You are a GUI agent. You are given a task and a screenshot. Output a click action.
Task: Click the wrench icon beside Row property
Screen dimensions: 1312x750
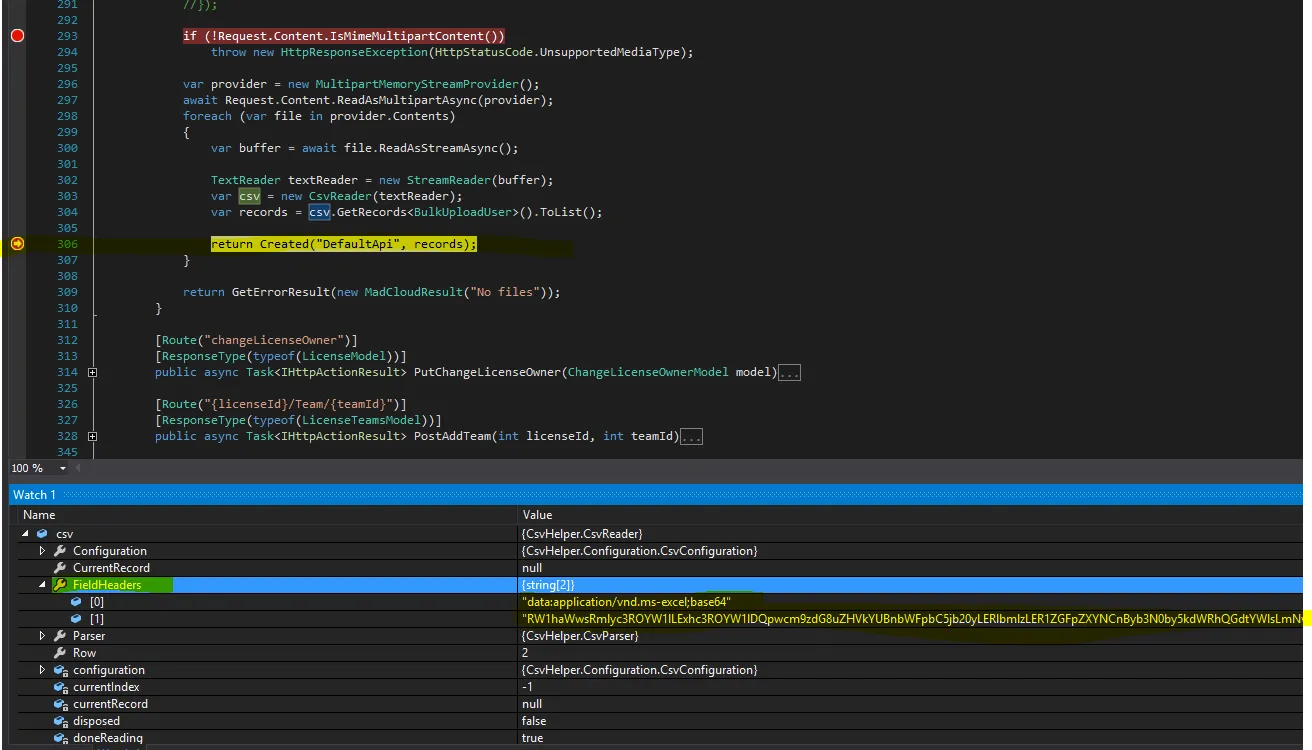click(x=60, y=653)
